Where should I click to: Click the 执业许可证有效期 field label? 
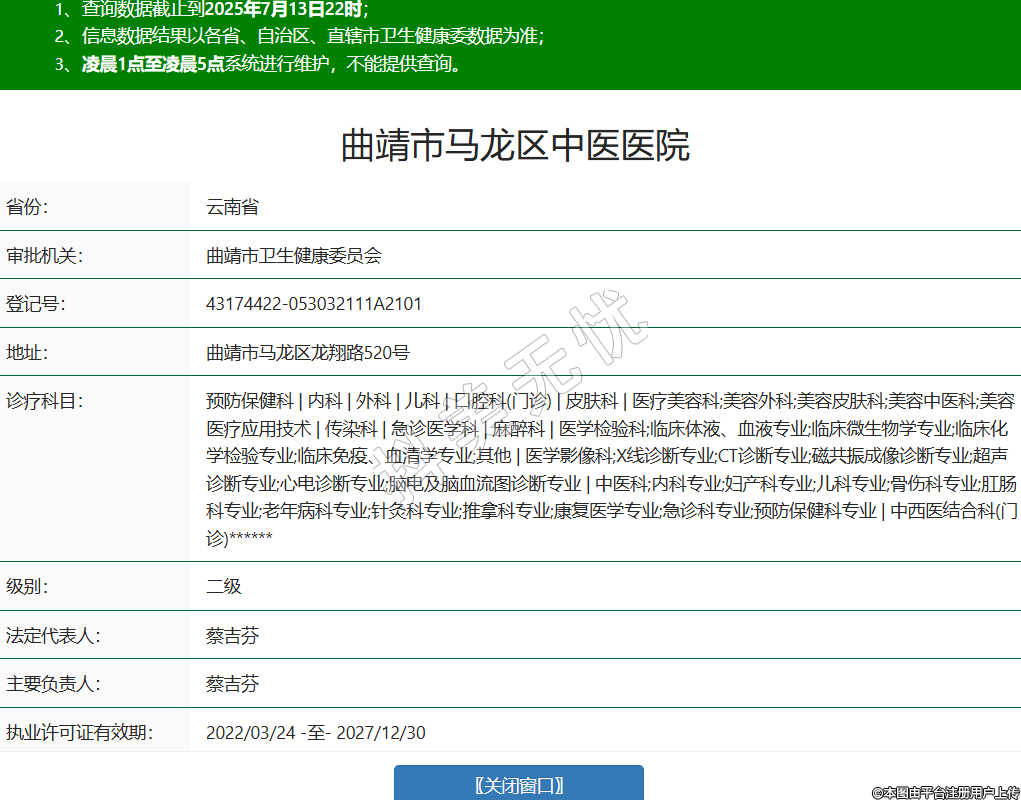coord(79,733)
